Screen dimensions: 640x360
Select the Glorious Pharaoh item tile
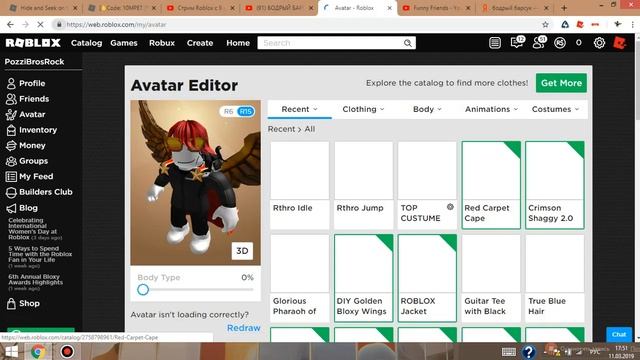coord(300,278)
